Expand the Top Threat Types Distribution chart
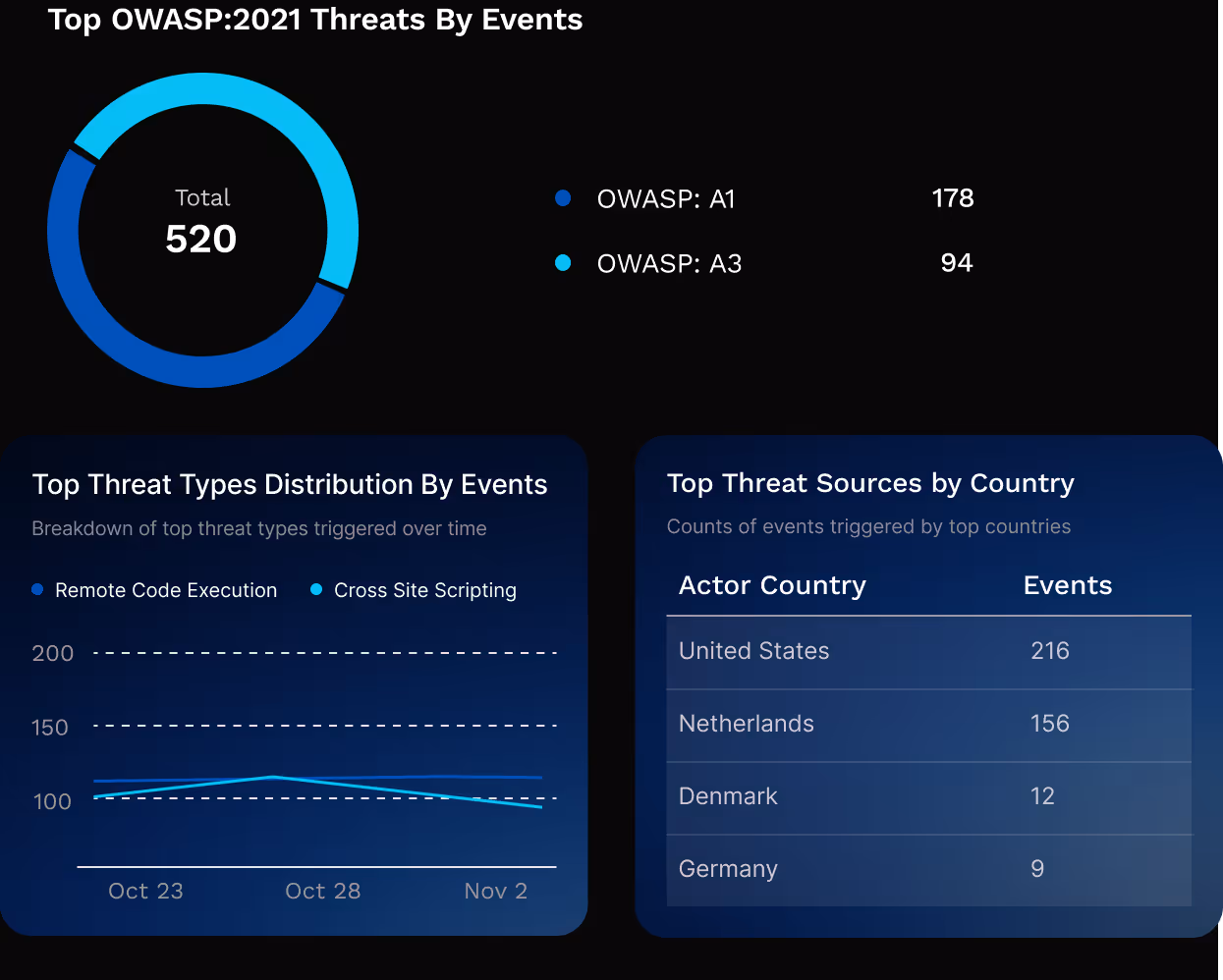The height and width of the screenshot is (980, 1223). click(290, 483)
